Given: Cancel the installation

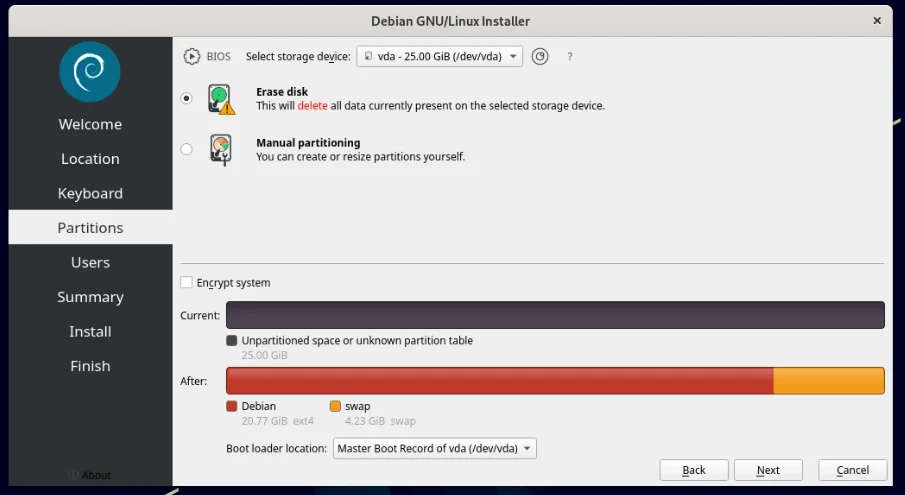Looking at the screenshot, I should click(x=852, y=470).
